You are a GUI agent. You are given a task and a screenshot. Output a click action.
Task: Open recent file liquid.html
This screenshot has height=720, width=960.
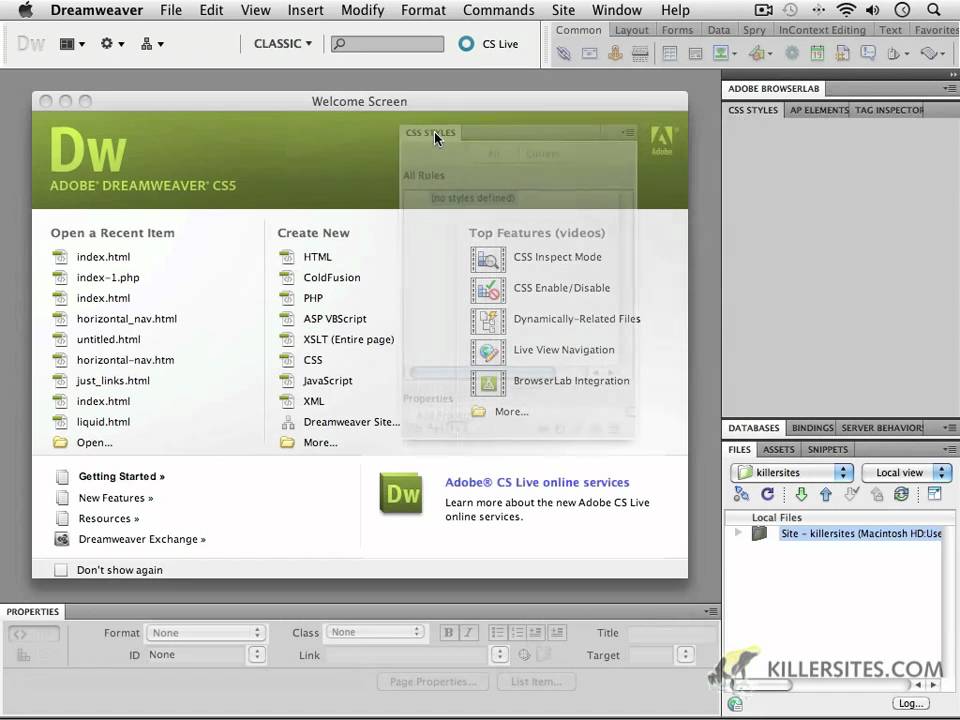tap(103, 422)
